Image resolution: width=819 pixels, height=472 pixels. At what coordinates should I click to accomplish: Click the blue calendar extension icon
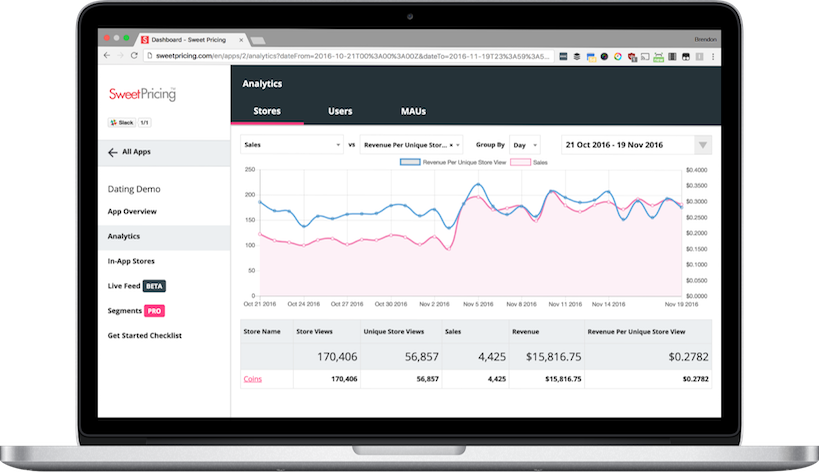pyautogui.click(x=591, y=57)
